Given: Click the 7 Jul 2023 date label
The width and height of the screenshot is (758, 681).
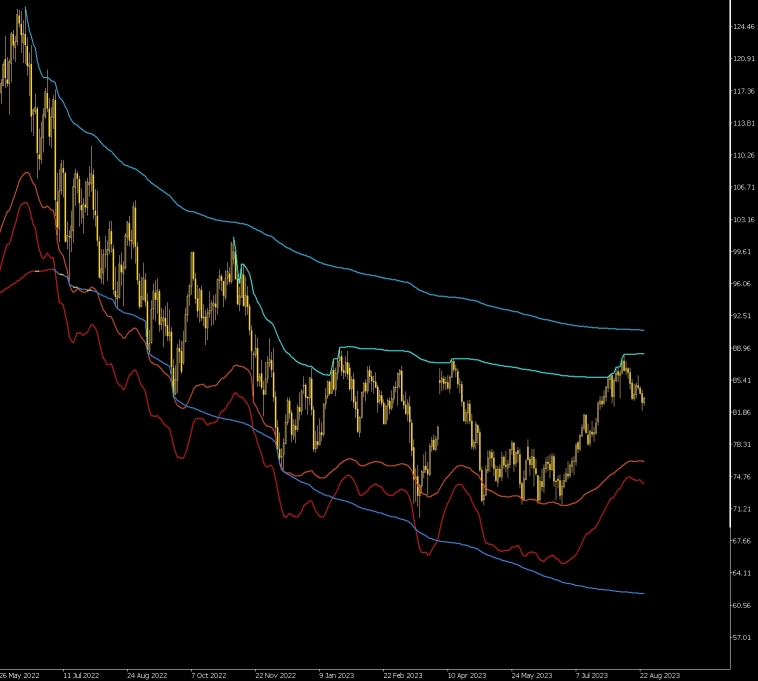Looking at the screenshot, I should coord(592,675).
